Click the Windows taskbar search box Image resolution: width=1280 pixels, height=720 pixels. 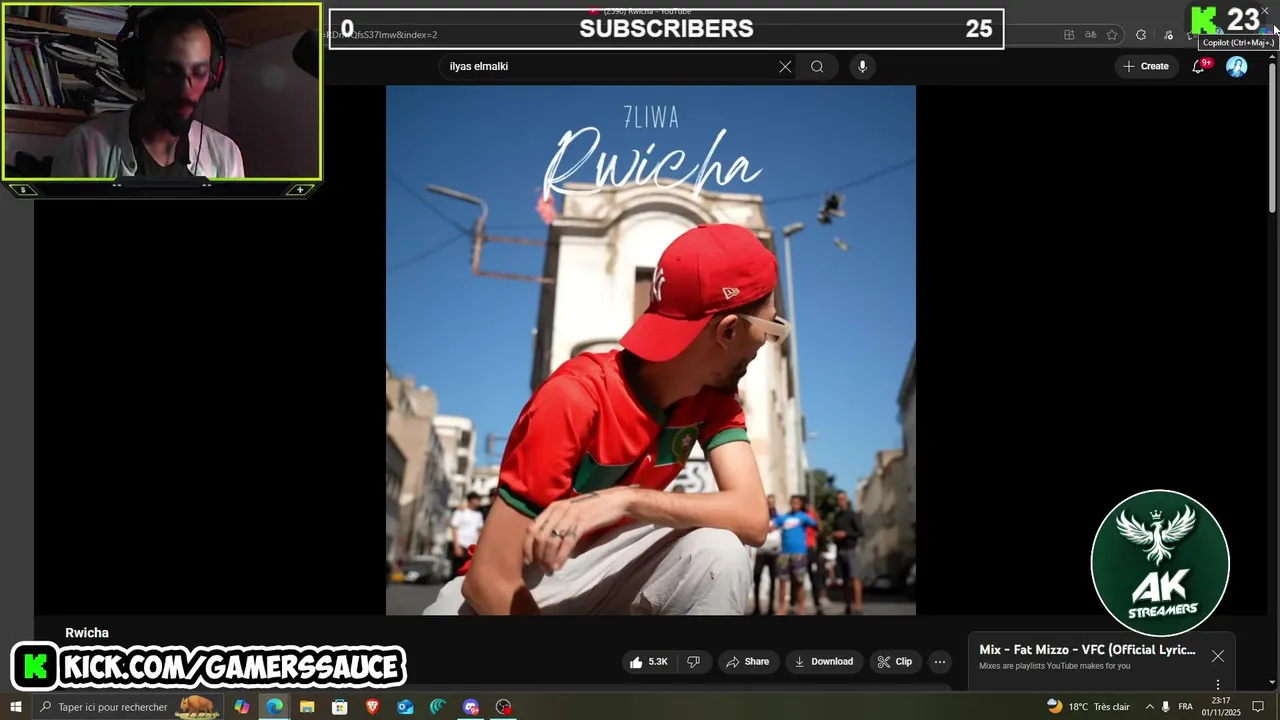pyautogui.click(x=128, y=707)
